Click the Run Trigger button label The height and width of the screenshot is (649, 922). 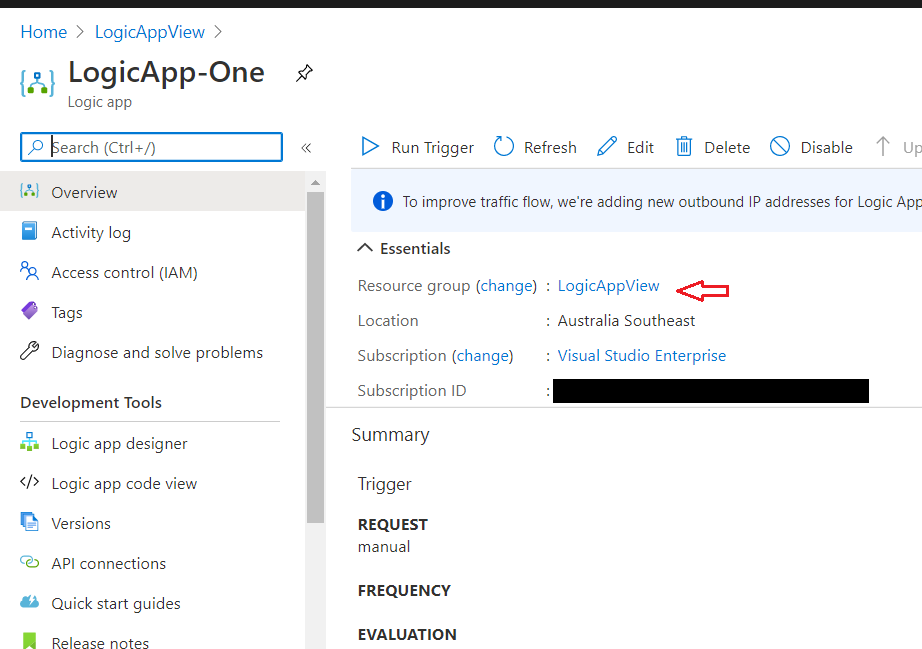coord(432,148)
